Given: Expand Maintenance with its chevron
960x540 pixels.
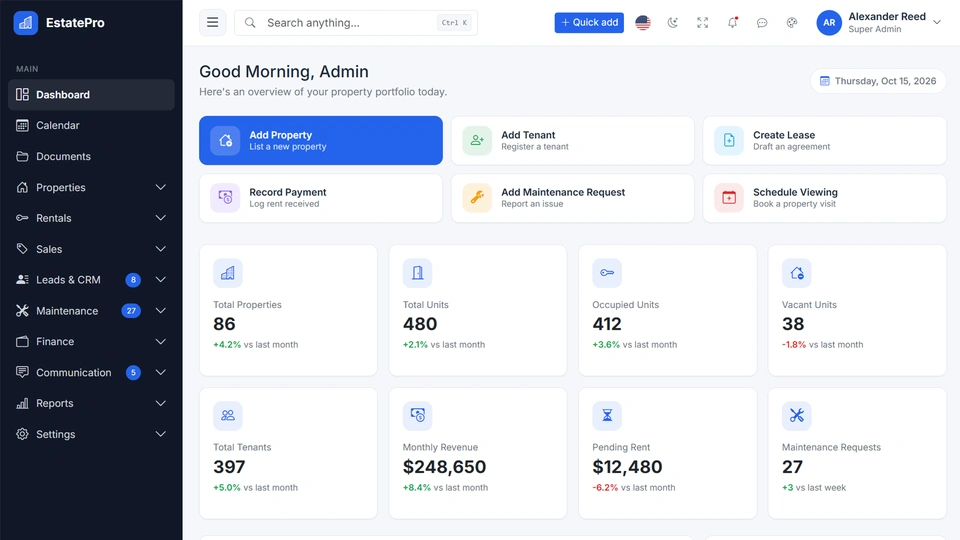Looking at the screenshot, I should (x=160, y=311).
